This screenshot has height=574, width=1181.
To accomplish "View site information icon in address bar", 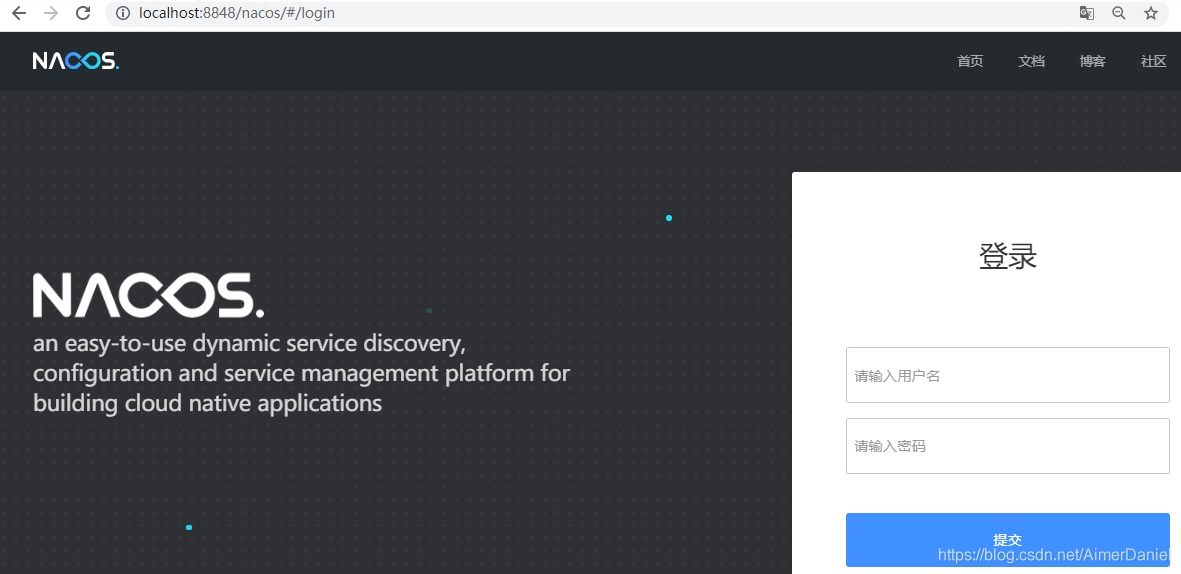I will [x=124, y=13].
